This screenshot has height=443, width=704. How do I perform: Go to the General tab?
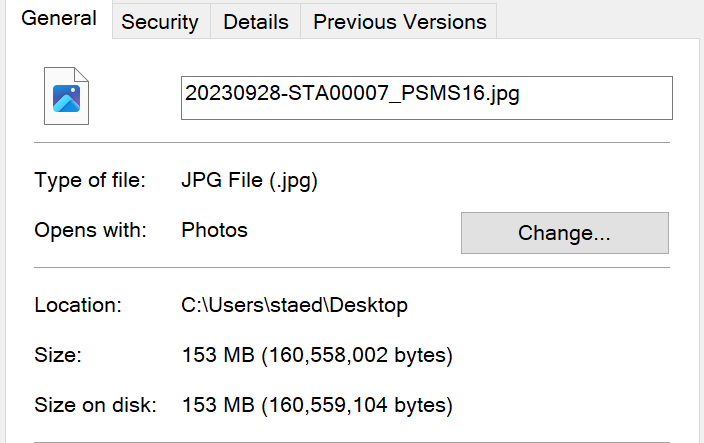(59, 19)
